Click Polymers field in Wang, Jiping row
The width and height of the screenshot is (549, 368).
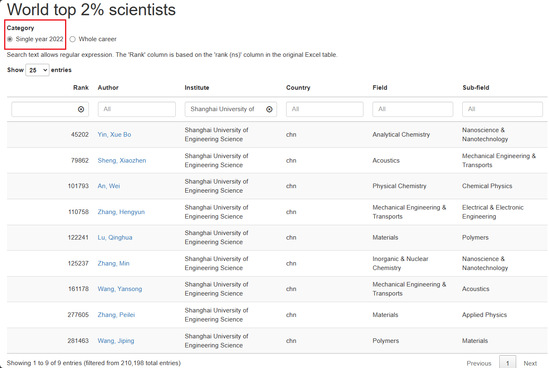(386, 341)
